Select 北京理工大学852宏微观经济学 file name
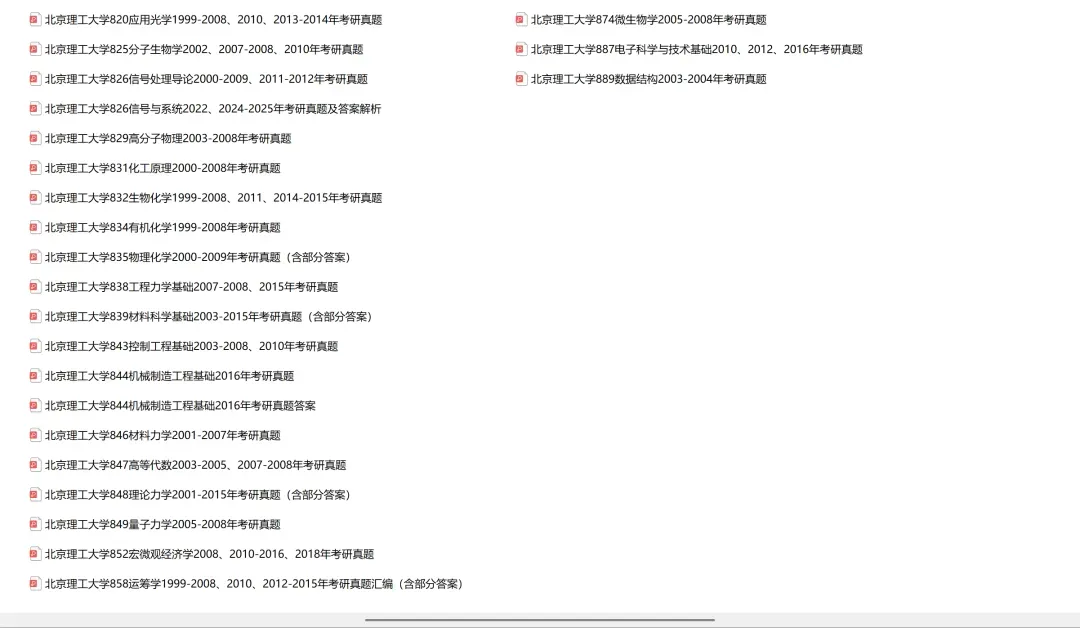This screenshot has width=1080, height=628. (x=209, y=553)
